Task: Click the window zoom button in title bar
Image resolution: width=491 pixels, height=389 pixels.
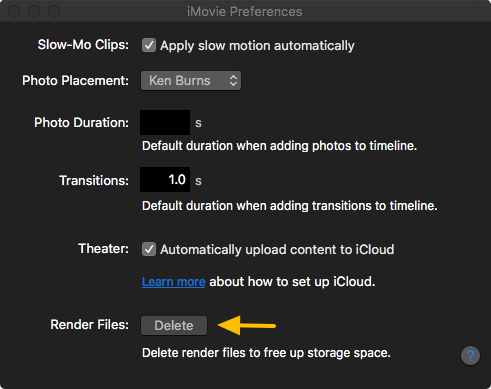Action: [x=54, y=11]
